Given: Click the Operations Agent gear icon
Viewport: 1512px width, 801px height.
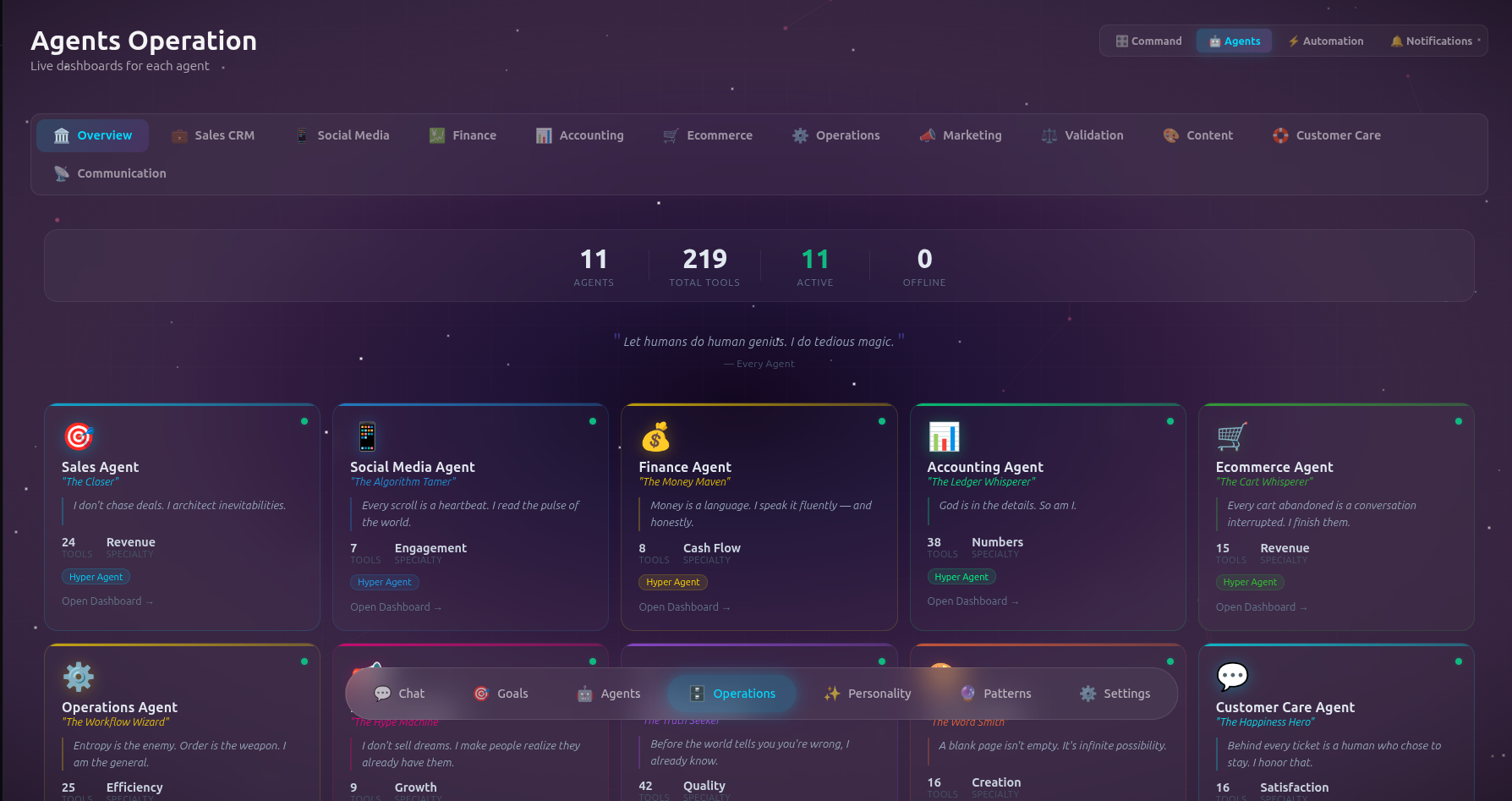Looking at the screenshot, I should pos(79,677).
